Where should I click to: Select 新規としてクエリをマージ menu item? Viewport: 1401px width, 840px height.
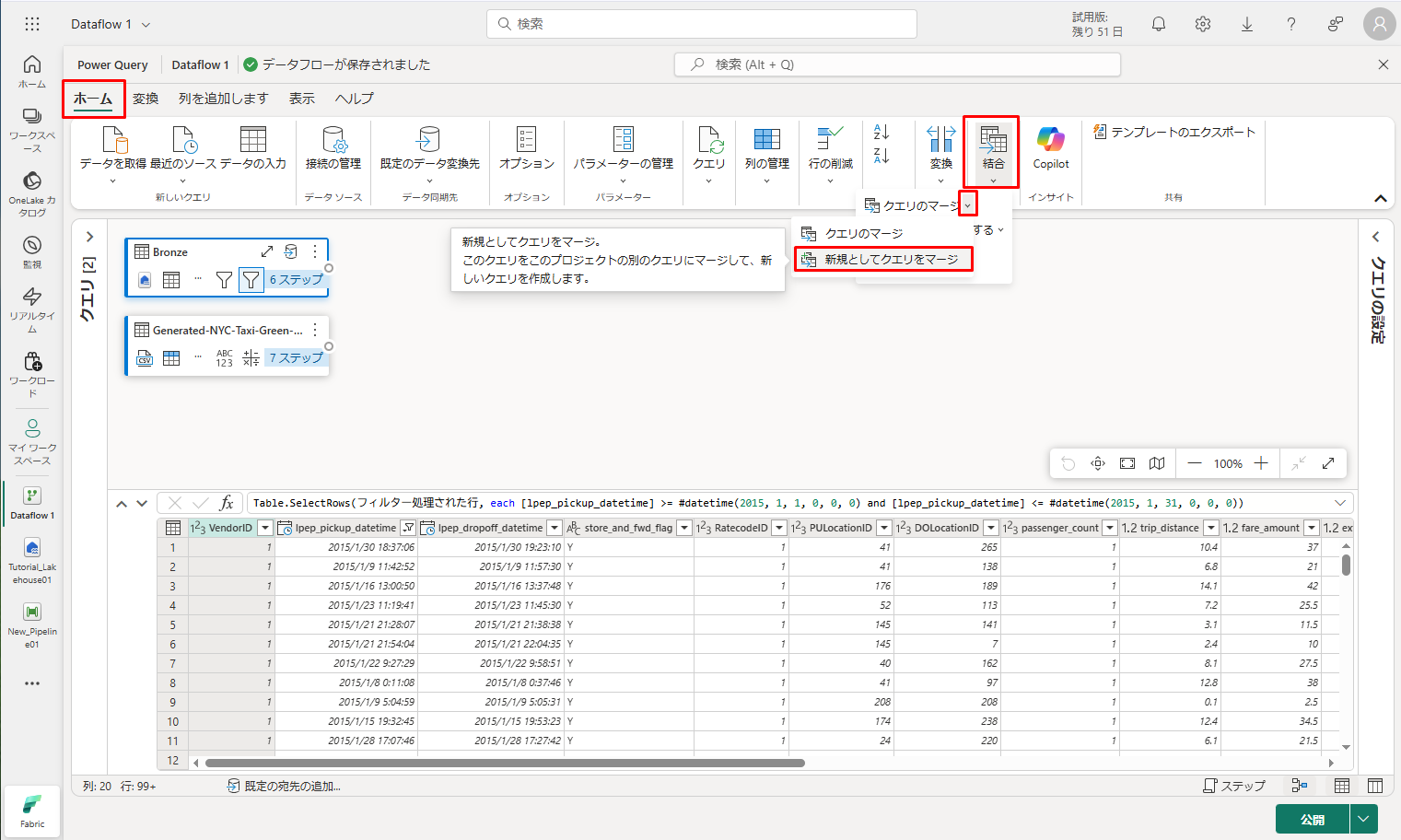click(x=890, y=260)
